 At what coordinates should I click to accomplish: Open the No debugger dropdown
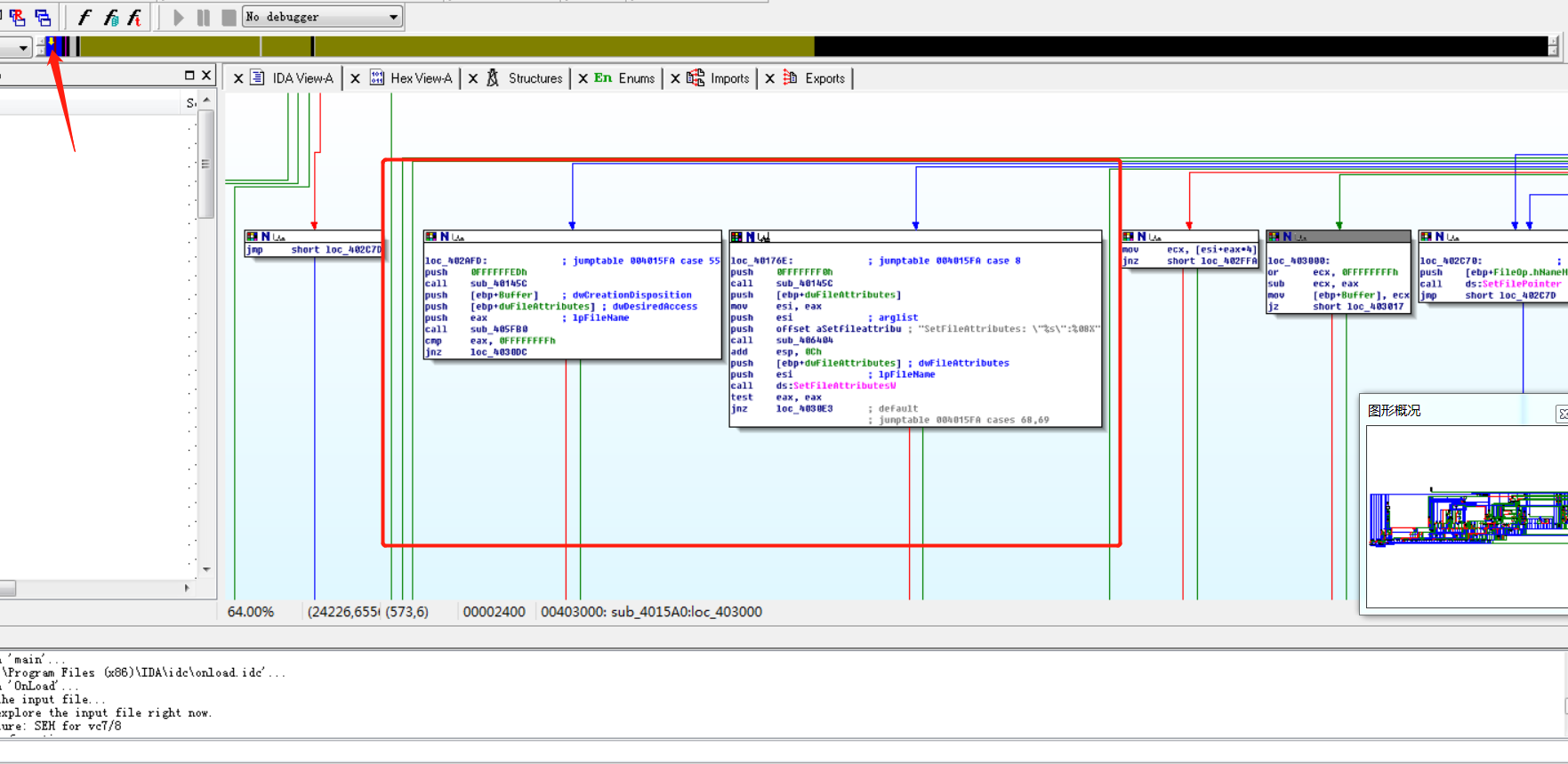pos(323,17)
